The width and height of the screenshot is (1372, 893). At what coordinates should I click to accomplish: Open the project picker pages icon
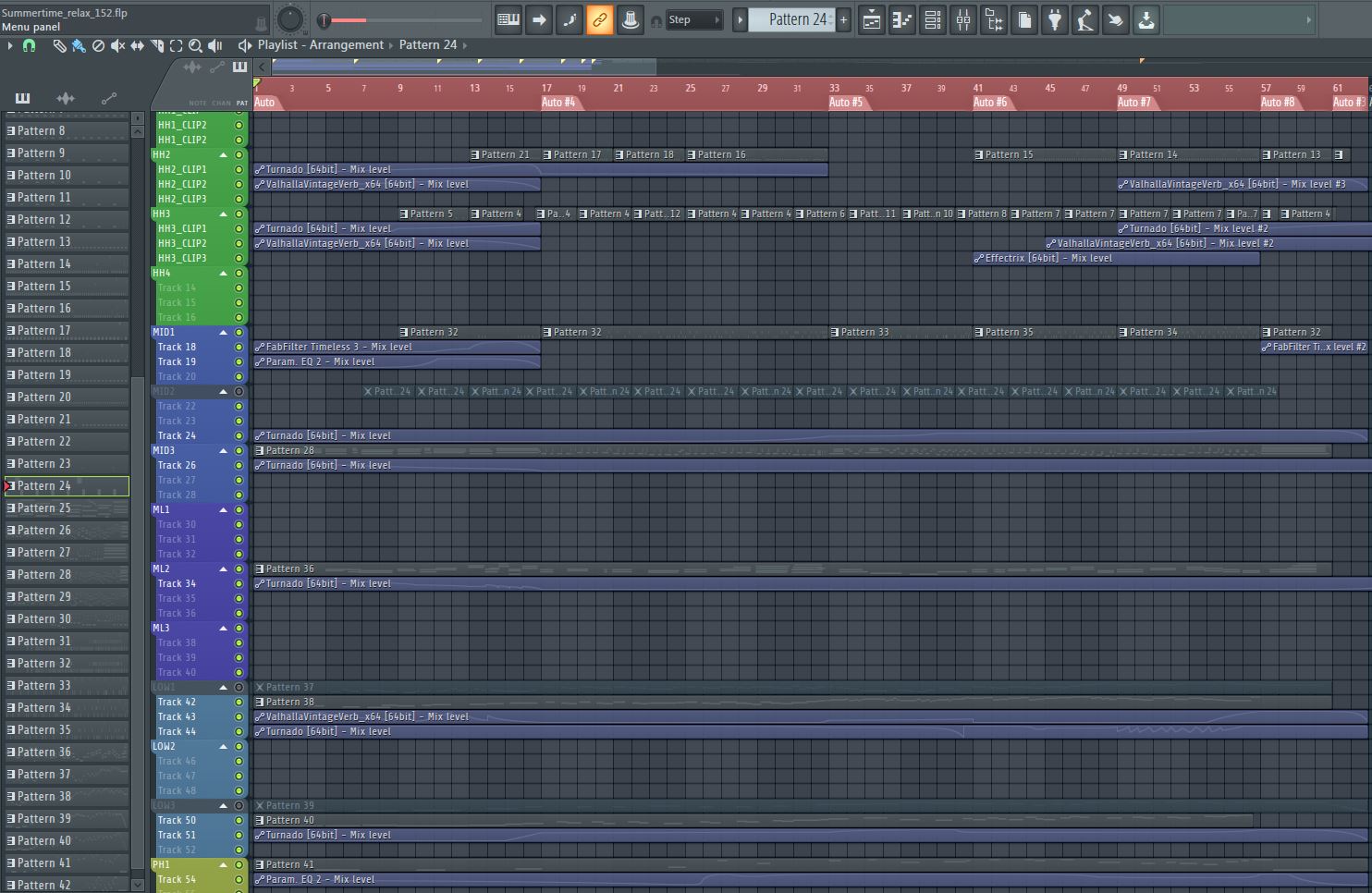(1024, 19)
